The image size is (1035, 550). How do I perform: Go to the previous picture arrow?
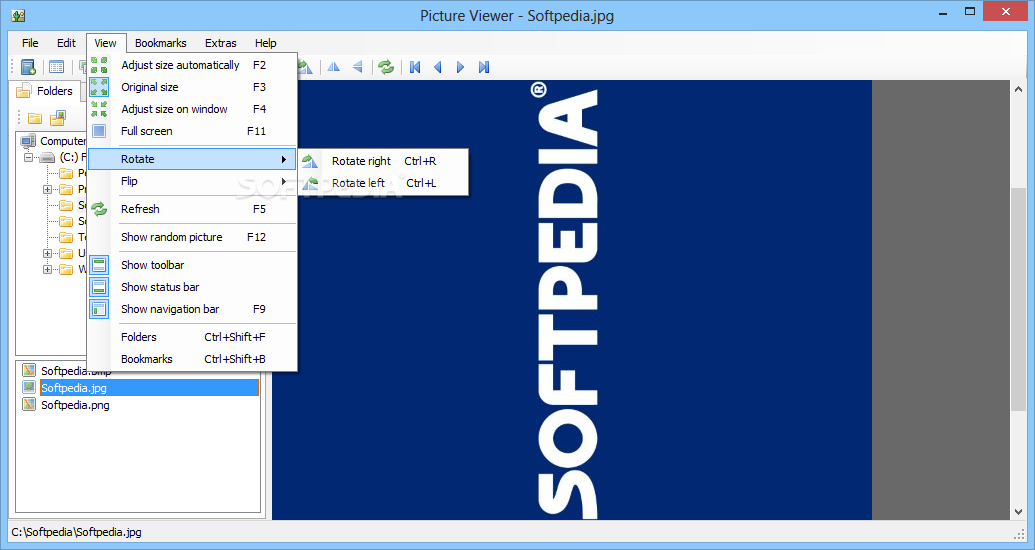(x=438, y=67)
